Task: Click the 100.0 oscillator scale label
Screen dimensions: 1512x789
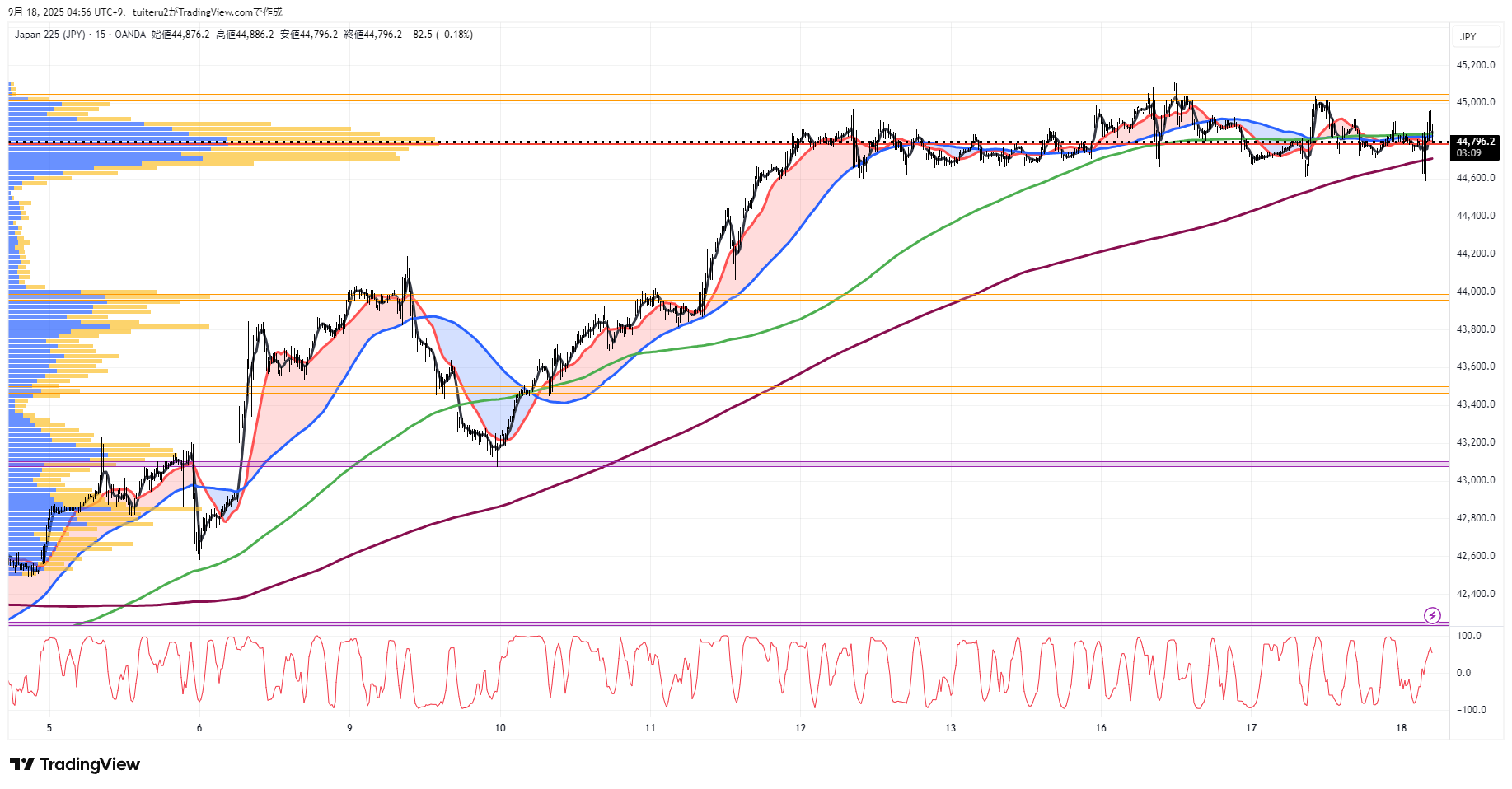Action: [1468, 636]
